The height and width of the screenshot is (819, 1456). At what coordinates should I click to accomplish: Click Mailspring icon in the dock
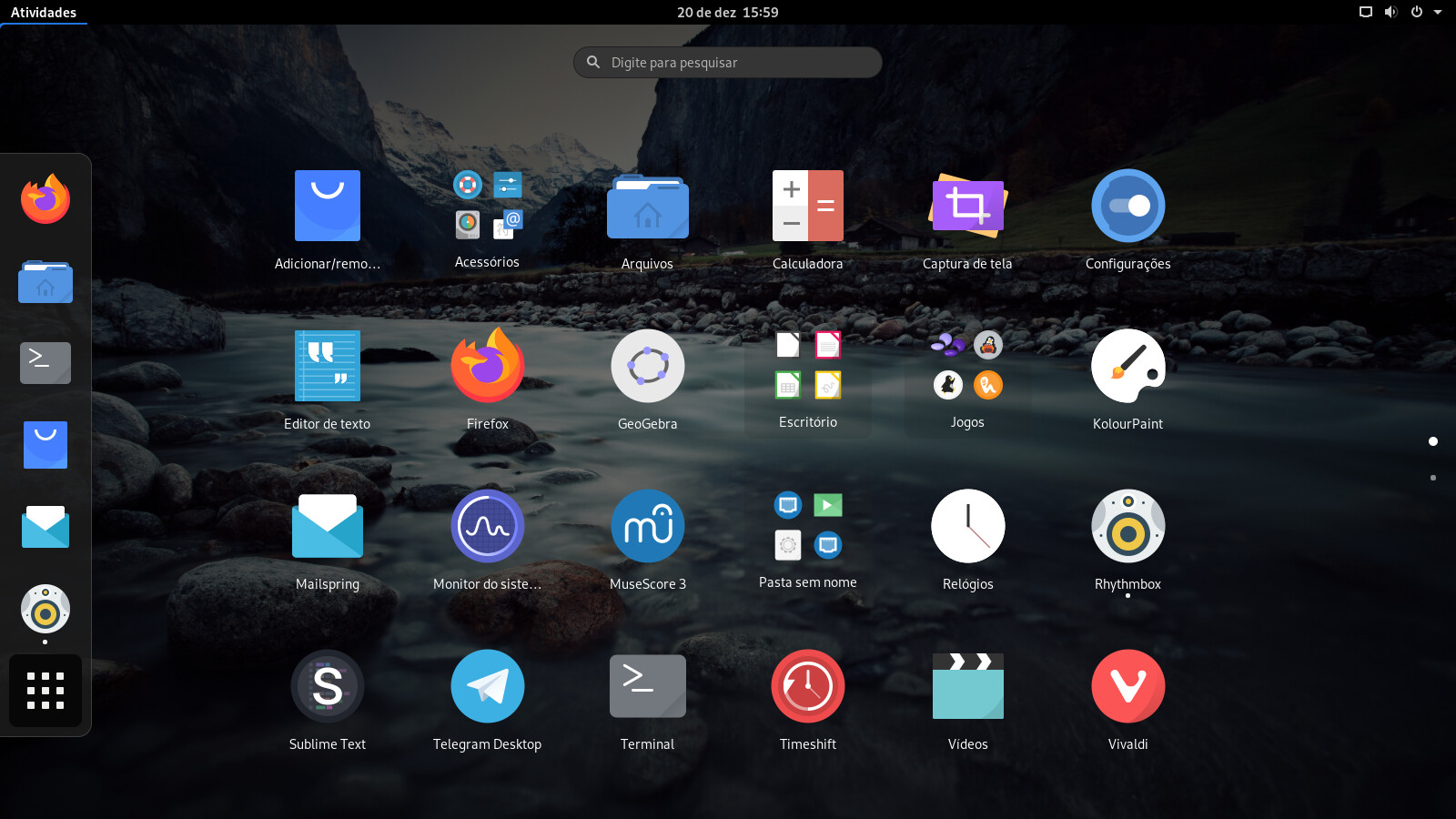45,527
